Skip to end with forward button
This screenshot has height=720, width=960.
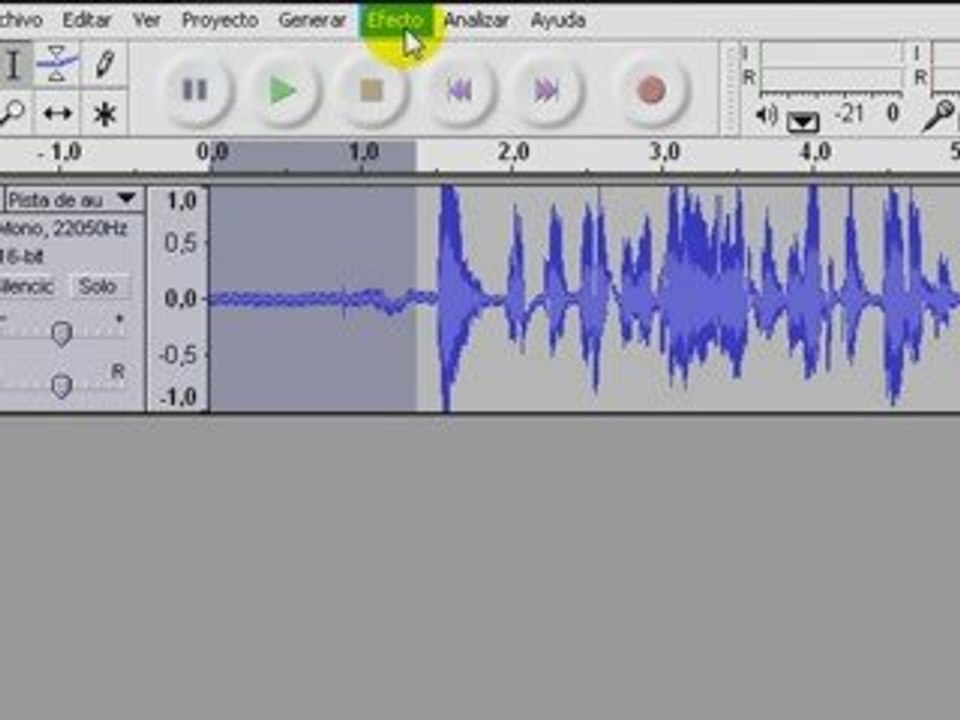tap(546, 90)
